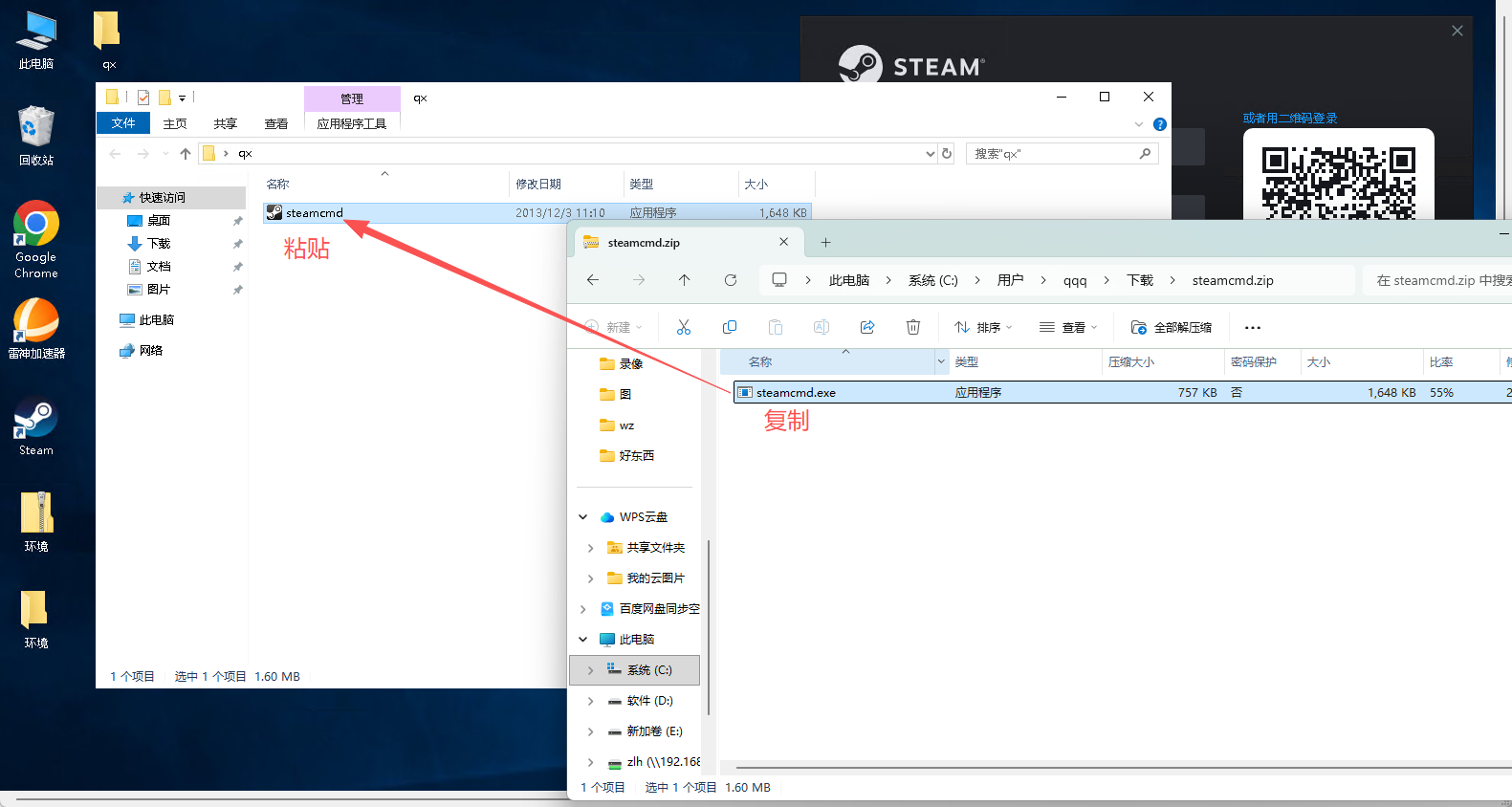Open the 查看 view dropdown
The image size is (1512, 807).
tap(1068, 328)
